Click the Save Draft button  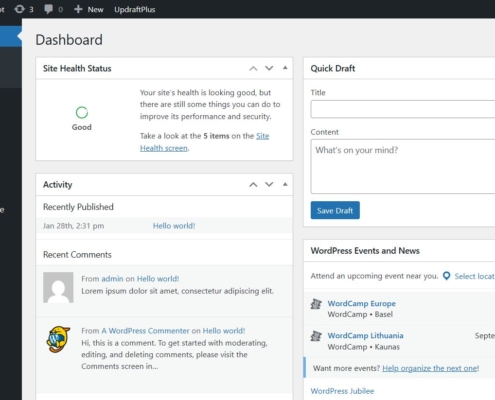(x=335, y=210)
